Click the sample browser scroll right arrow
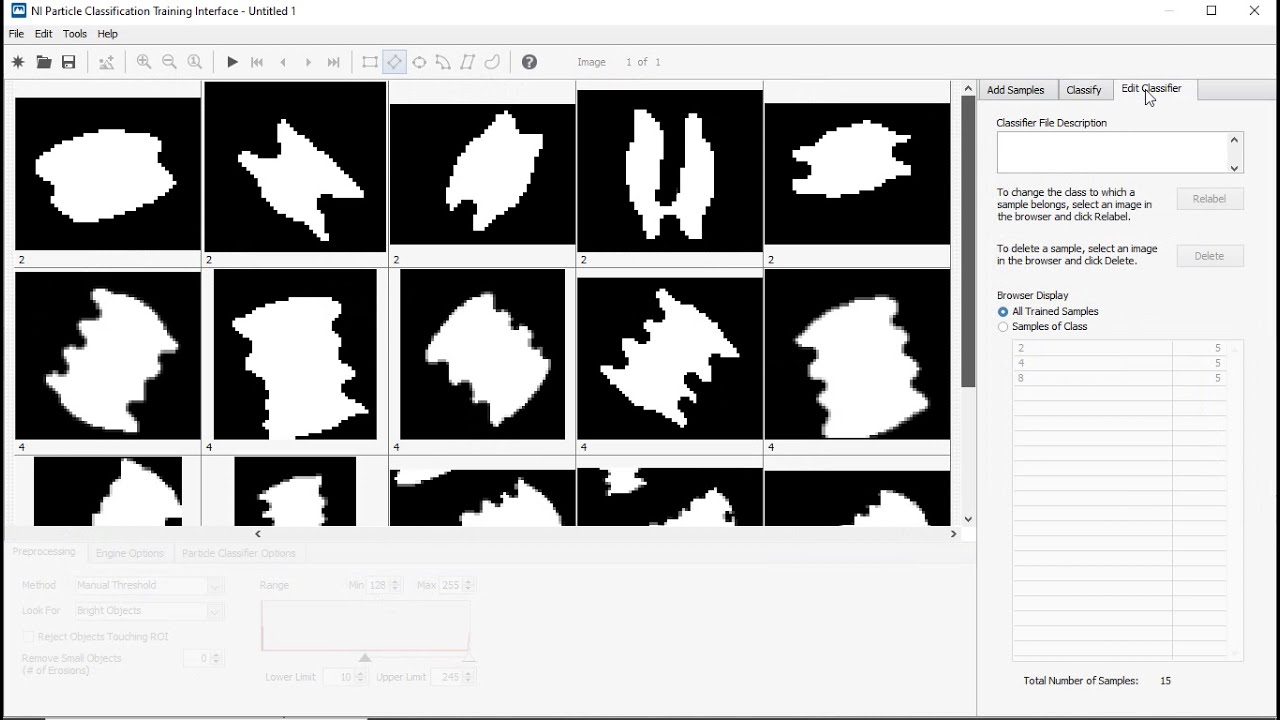 tap(953, 534)
